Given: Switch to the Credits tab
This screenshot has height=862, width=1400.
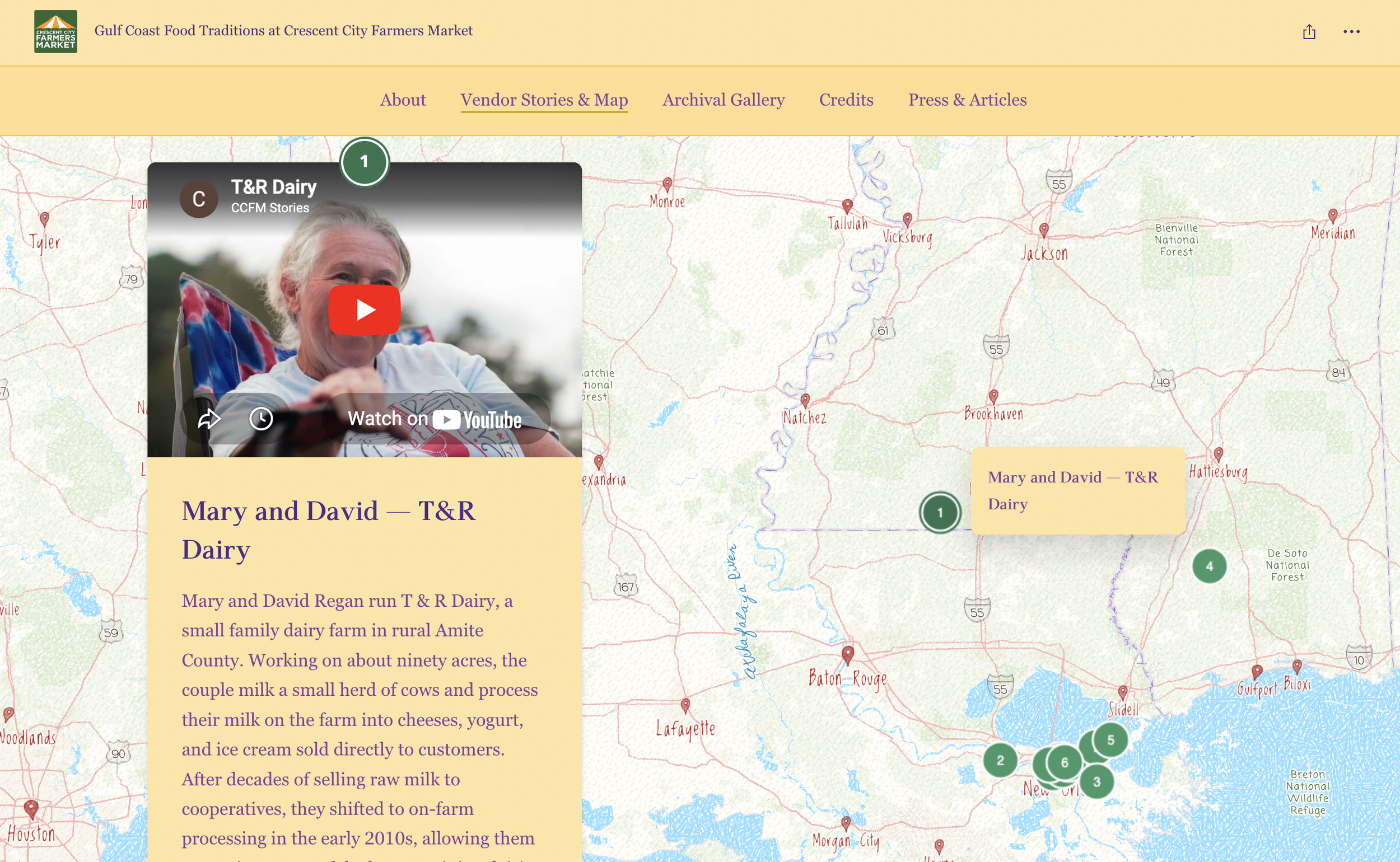Looking at the screenshot, I should [x=846, y=100].
